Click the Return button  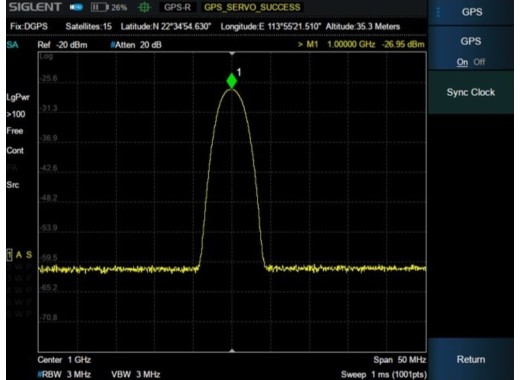471,359
